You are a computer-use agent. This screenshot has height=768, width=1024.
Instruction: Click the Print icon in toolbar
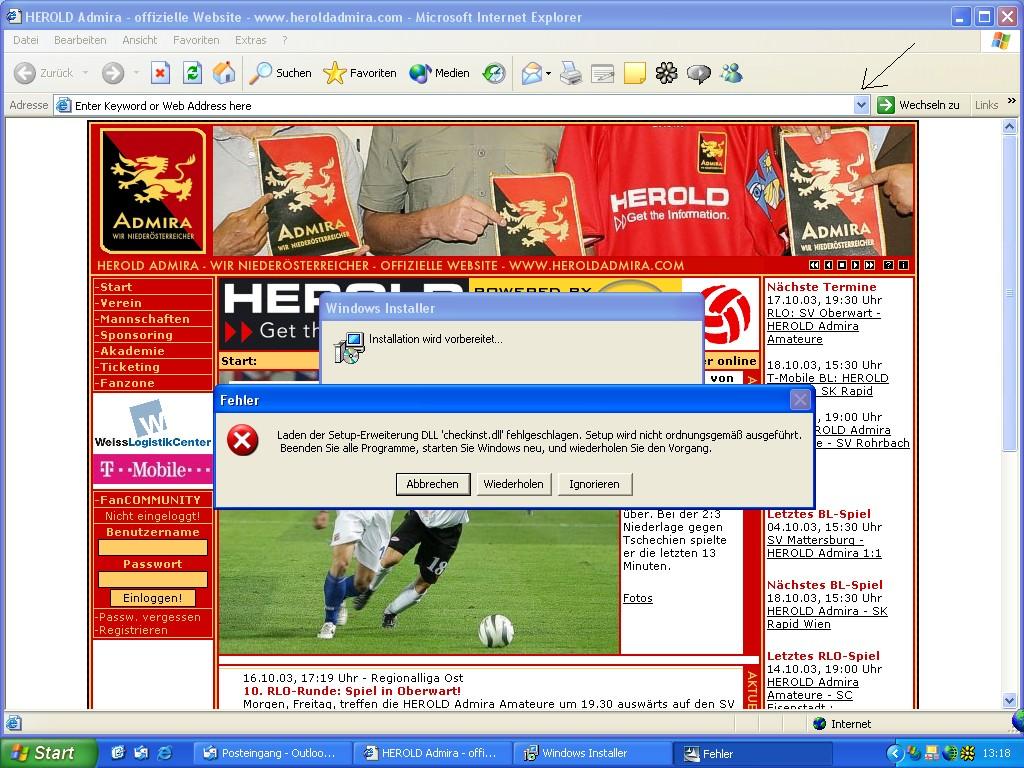[570, 73]
